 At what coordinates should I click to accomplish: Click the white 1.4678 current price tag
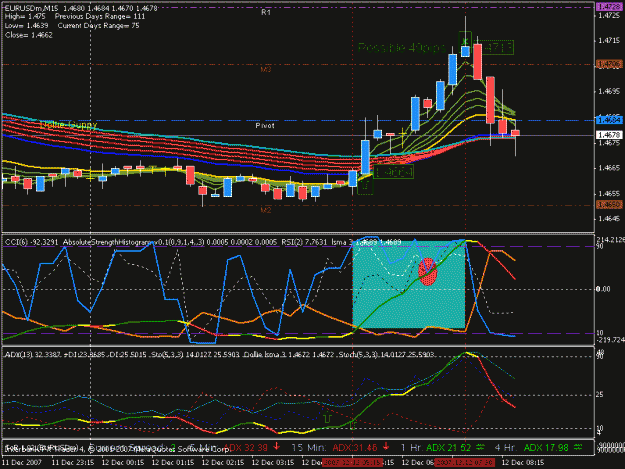tap(610, 135)
